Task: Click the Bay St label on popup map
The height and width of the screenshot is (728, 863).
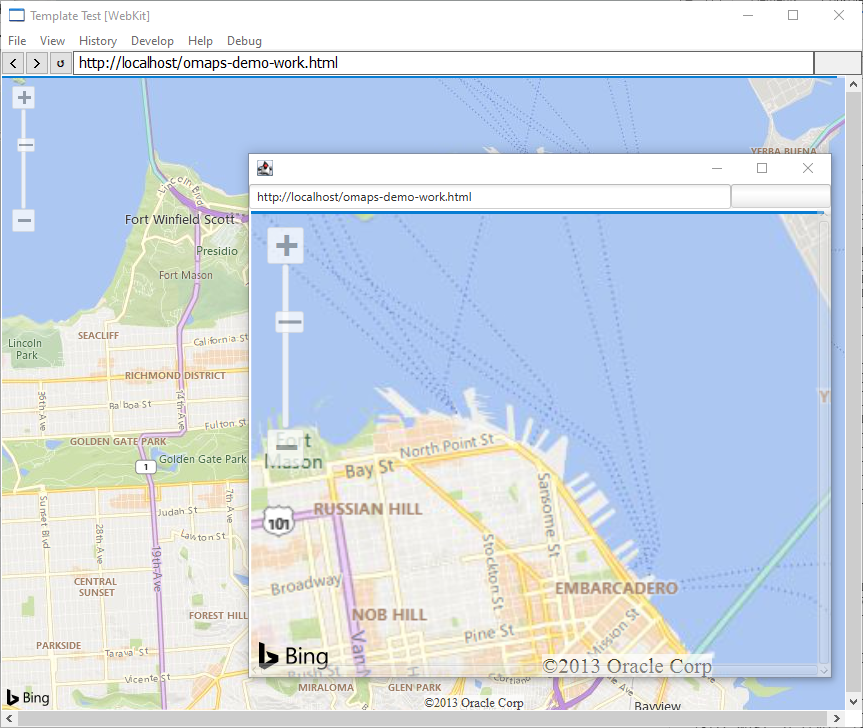Action: [369, 469]
